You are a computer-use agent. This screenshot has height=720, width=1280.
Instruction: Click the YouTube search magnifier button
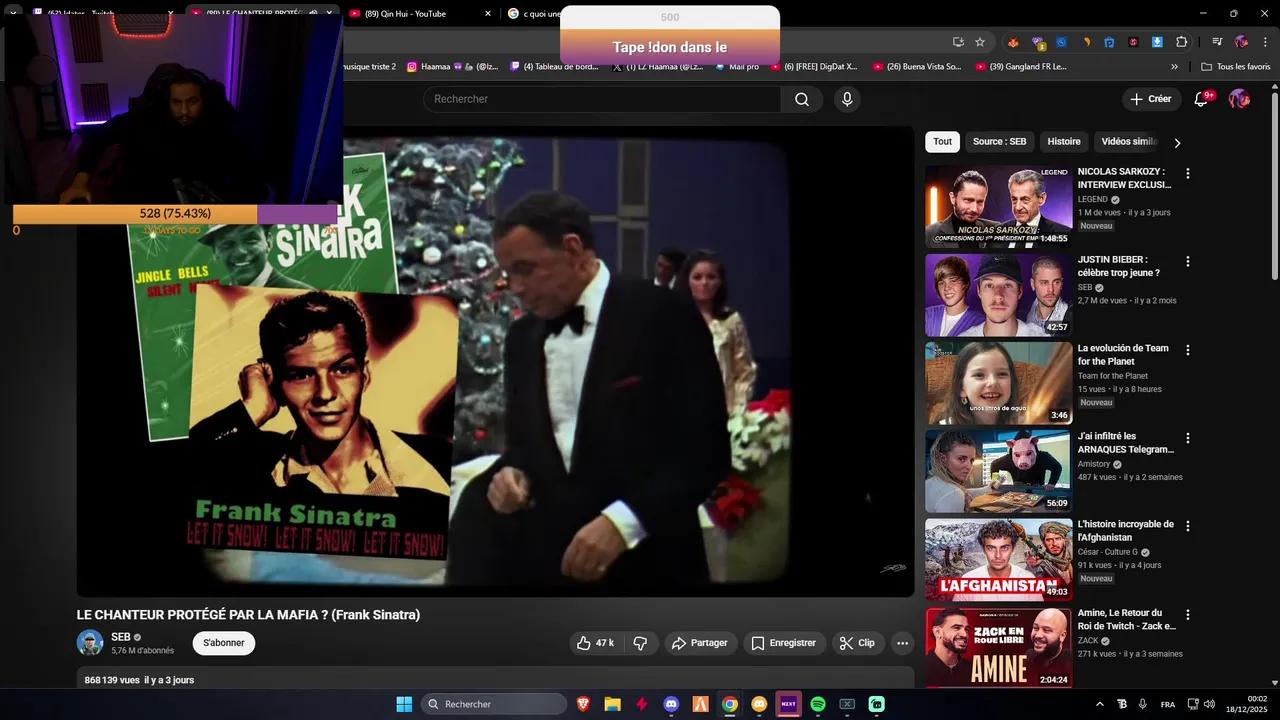pos(802,99)
